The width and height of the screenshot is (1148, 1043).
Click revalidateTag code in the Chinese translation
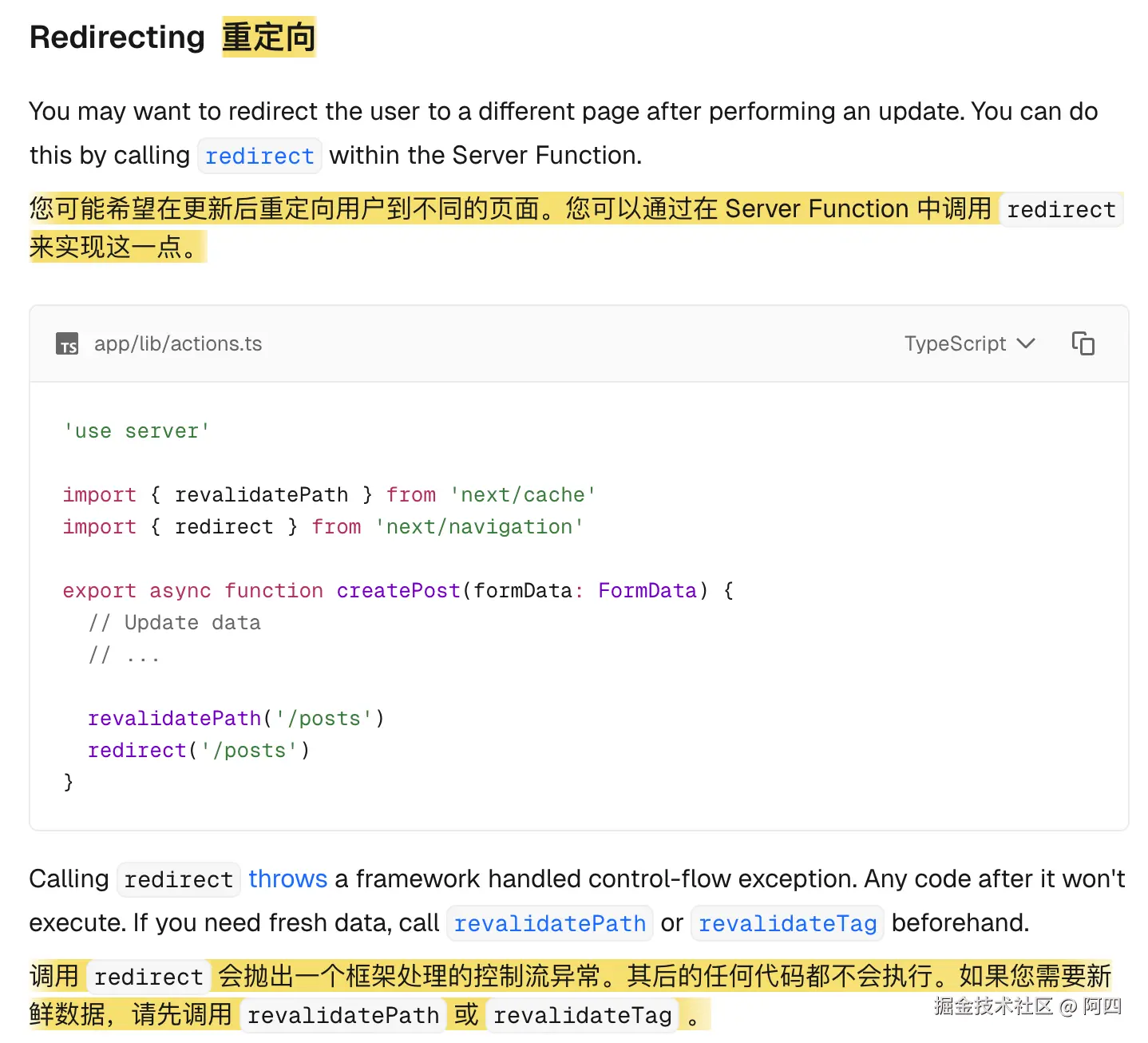tap(582, 1015)
